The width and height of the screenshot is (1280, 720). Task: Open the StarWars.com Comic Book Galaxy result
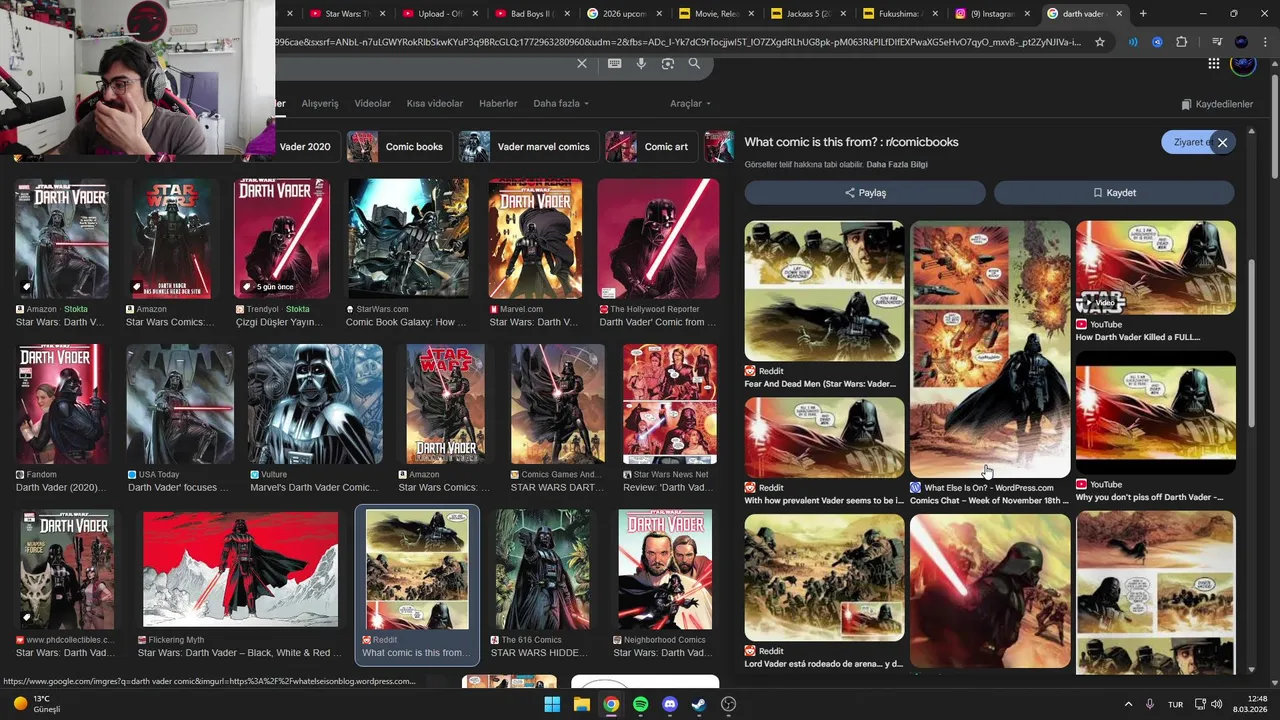pyautogui.click(x=408, y=240)
